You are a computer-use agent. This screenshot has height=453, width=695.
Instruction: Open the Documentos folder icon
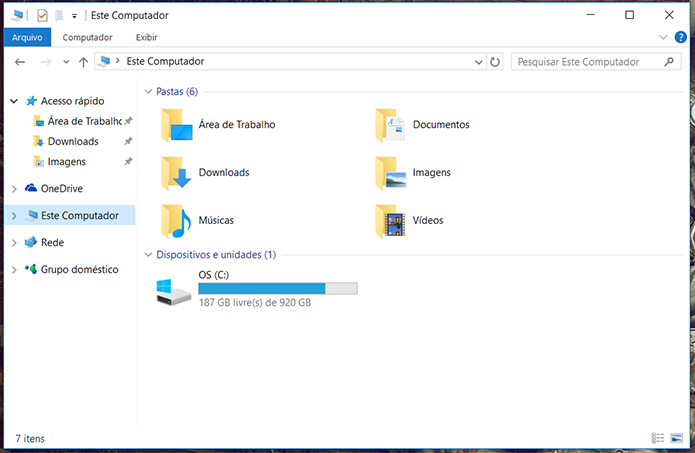click(390, 125)
